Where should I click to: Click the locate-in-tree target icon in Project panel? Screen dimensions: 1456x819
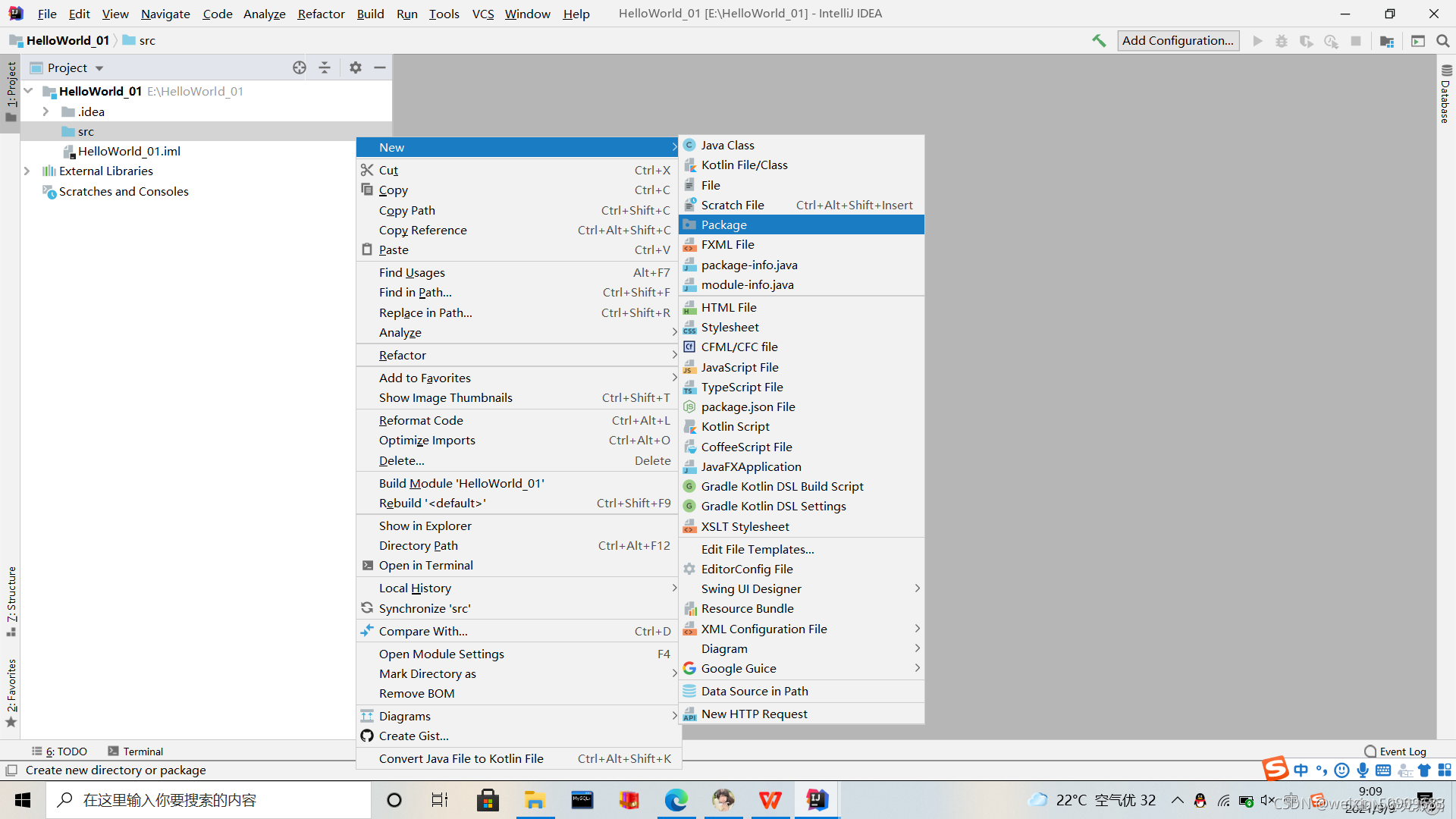click(x=300, y=67)
